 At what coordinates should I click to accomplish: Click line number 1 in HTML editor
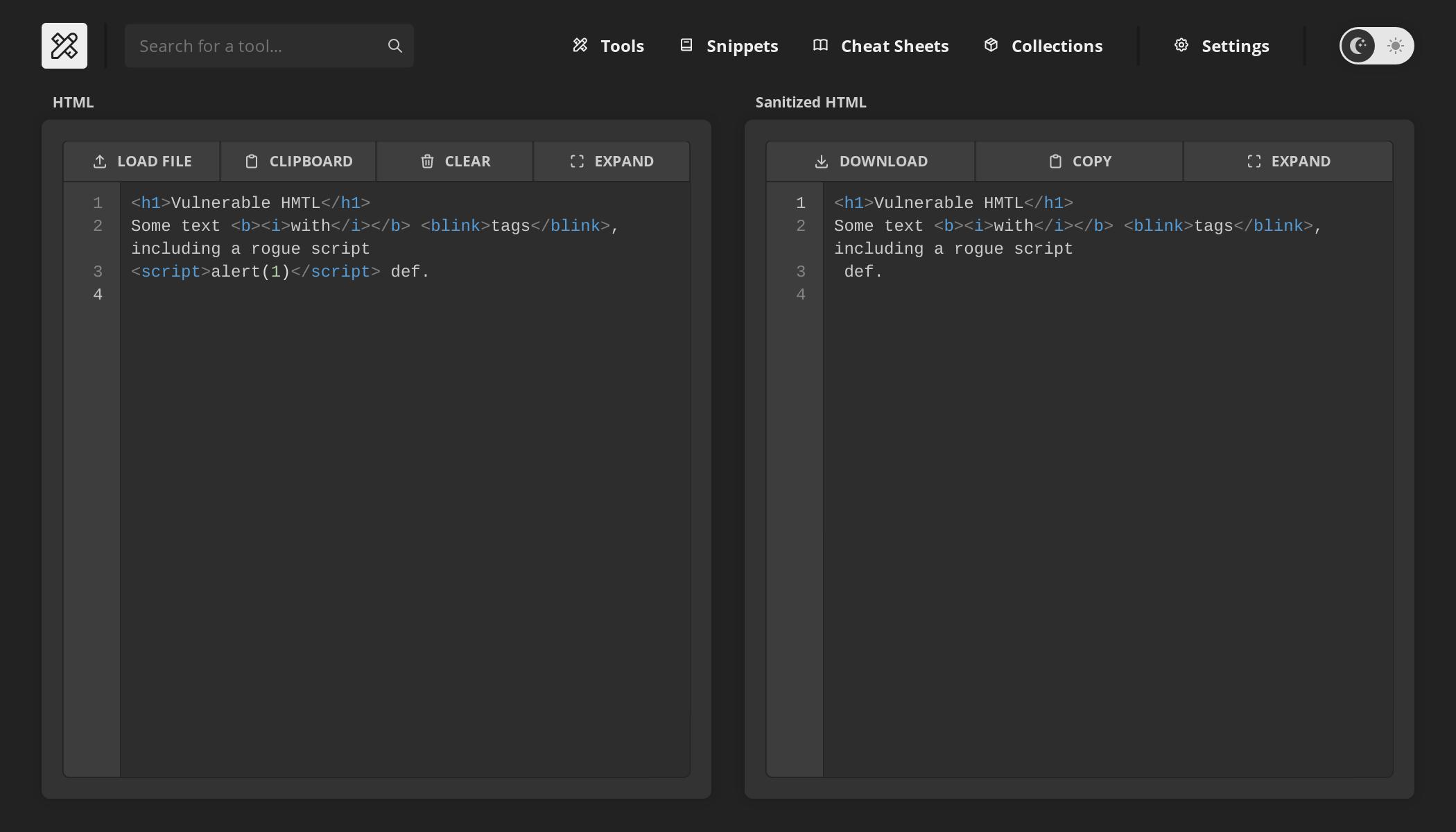[x=98, y=203]
